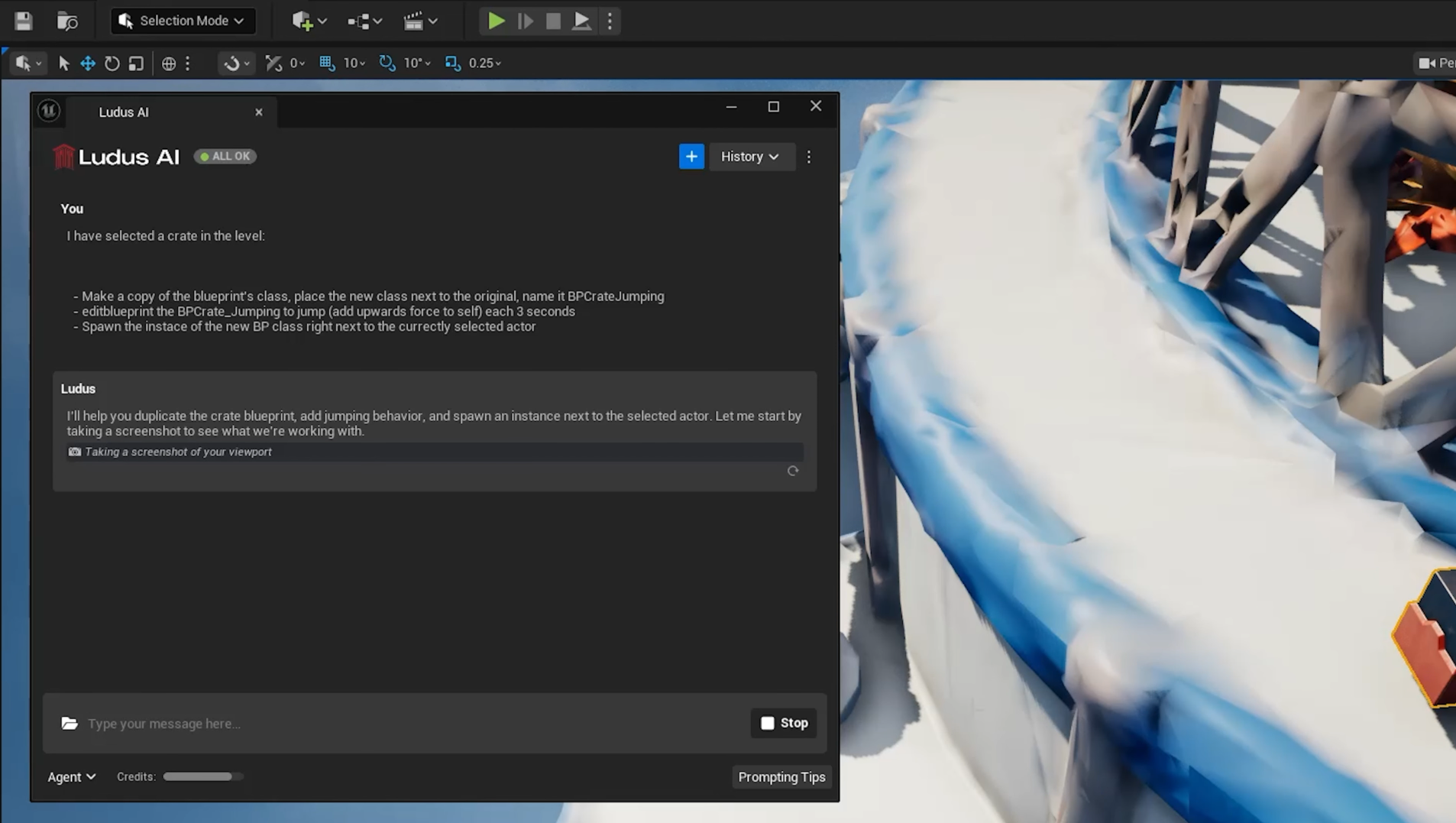Image resolution: width=1456 pixels, height=823 pixels.
Task: Maximize the Ludus AI window
Action: (x=773, y=106)
